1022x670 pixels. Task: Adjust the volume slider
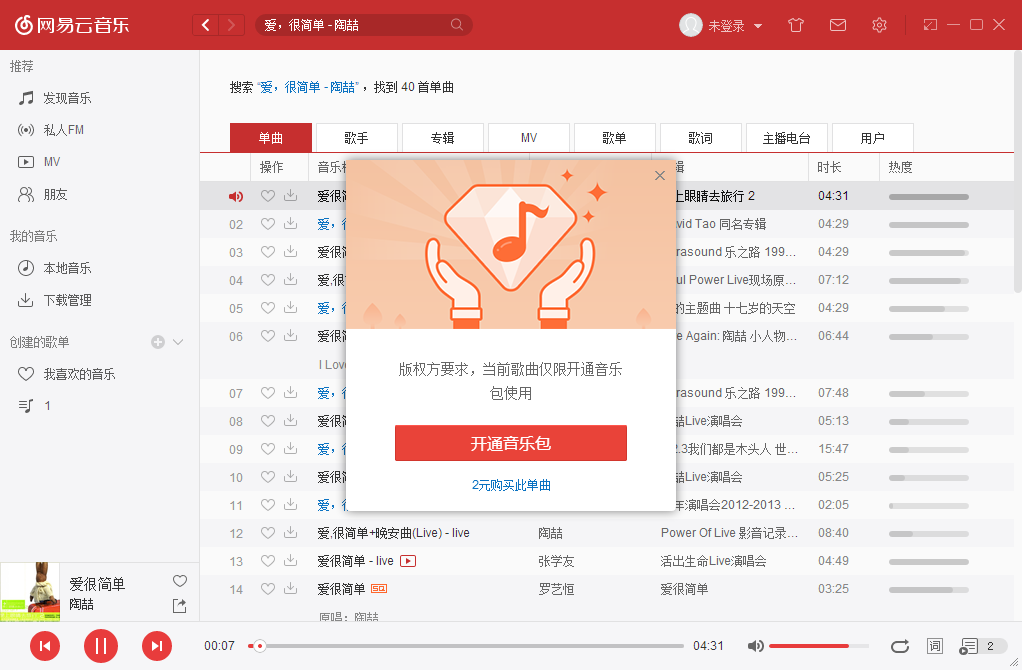tap(819, 646)
